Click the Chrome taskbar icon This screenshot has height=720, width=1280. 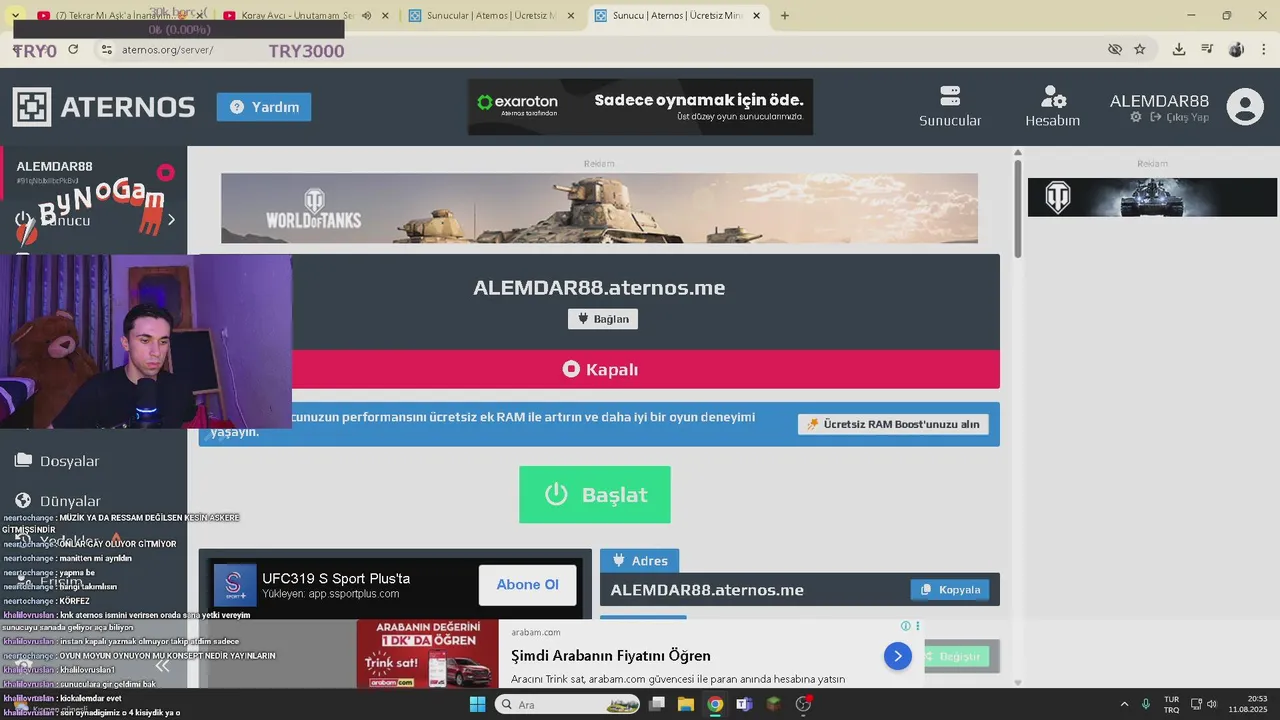coord(715,704)
